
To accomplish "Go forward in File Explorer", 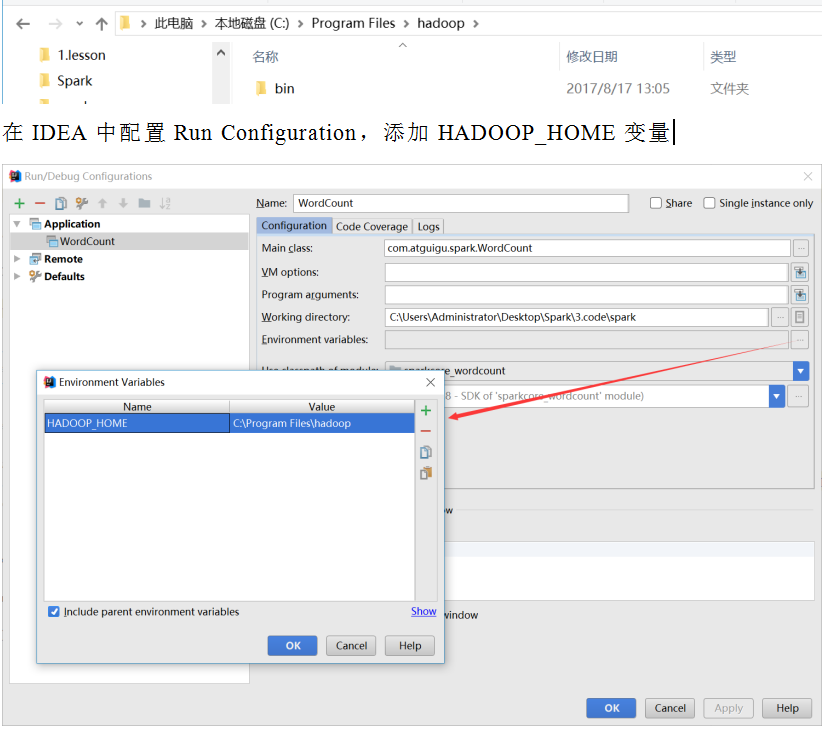I will (54, 24).
